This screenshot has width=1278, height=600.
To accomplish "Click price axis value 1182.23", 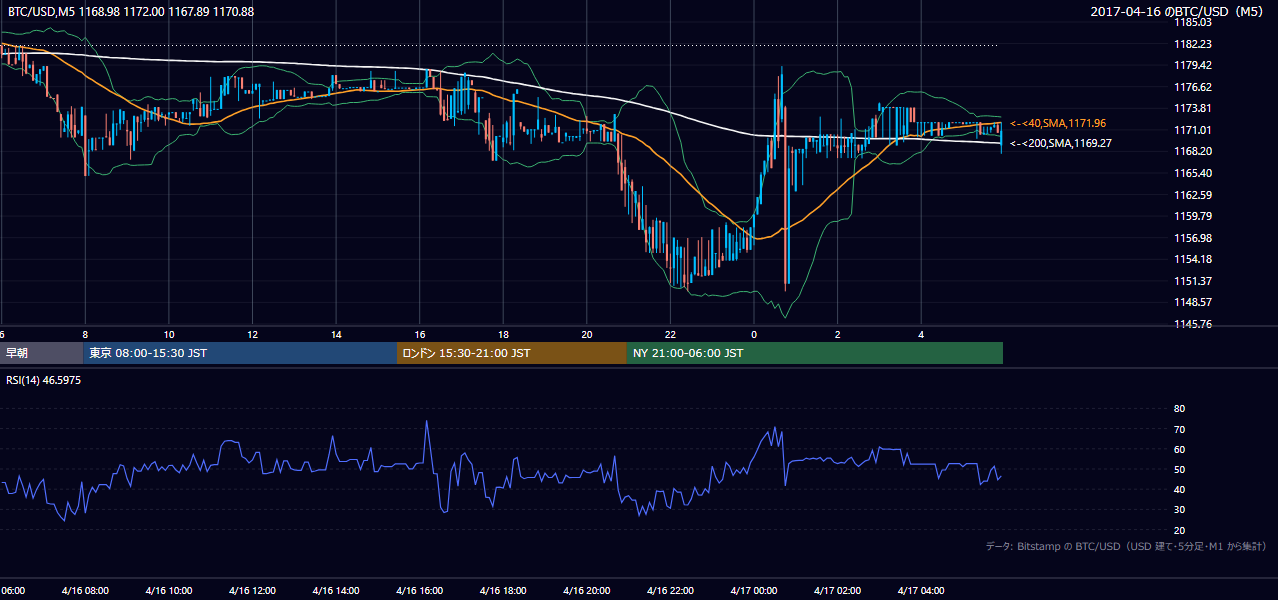I will [1192, 44].
